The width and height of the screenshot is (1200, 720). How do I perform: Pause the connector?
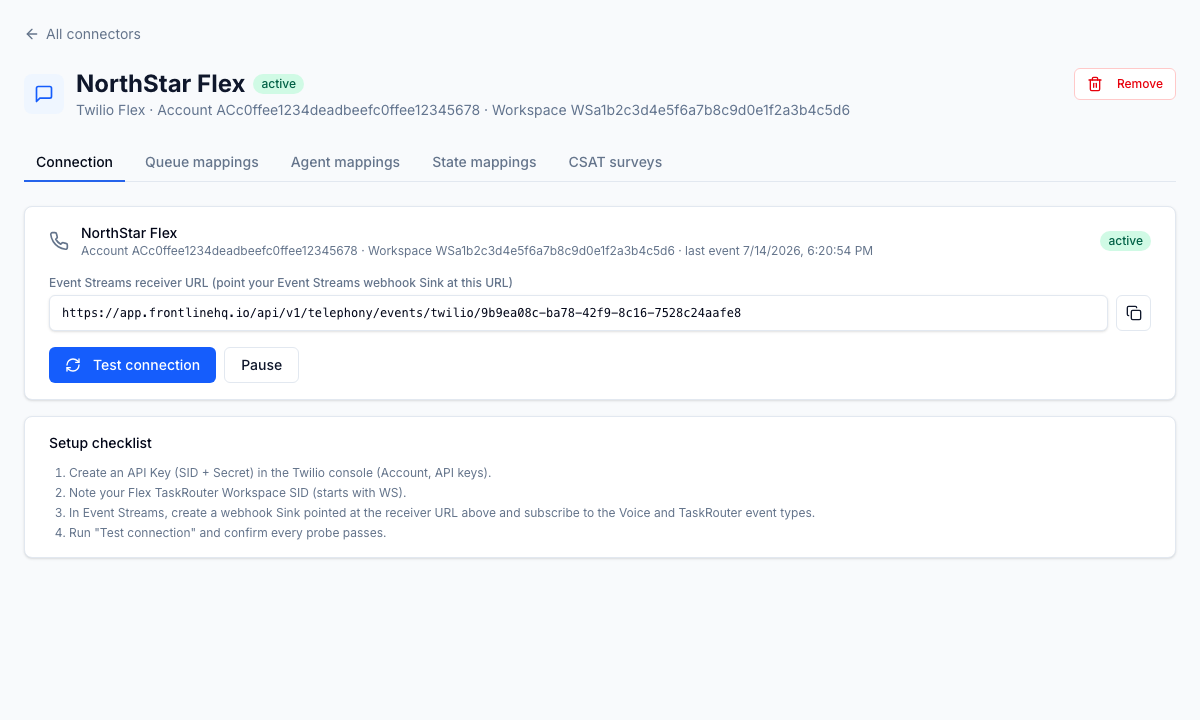click(261, 365)
